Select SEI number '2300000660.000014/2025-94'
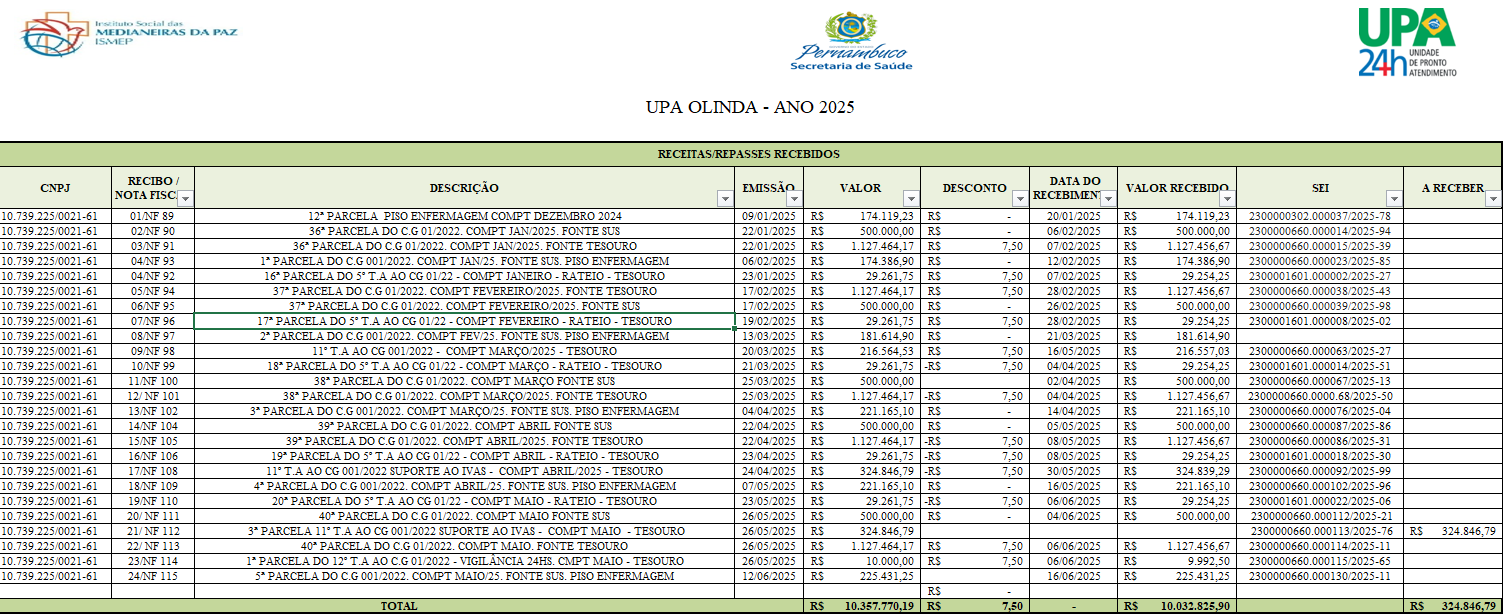The height and width of the screenshot is (616, 1504). pos(1320,231)
